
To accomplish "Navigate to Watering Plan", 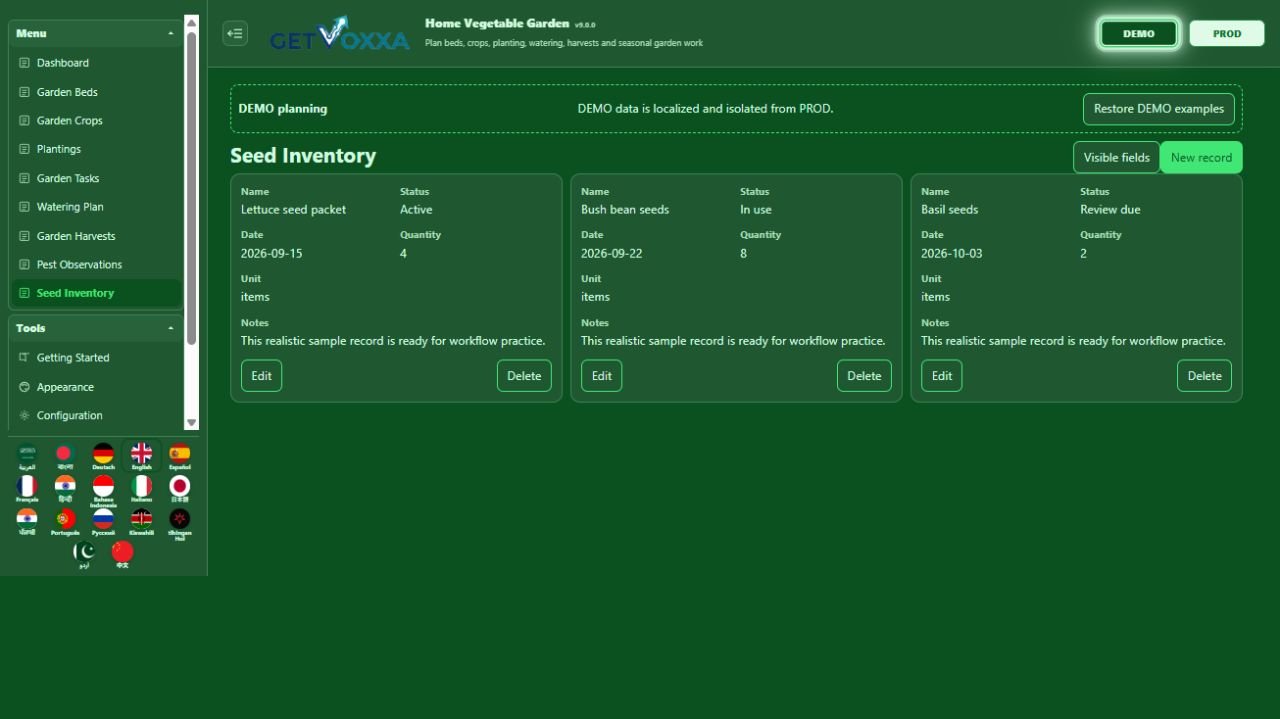I will tap(96, 207).
